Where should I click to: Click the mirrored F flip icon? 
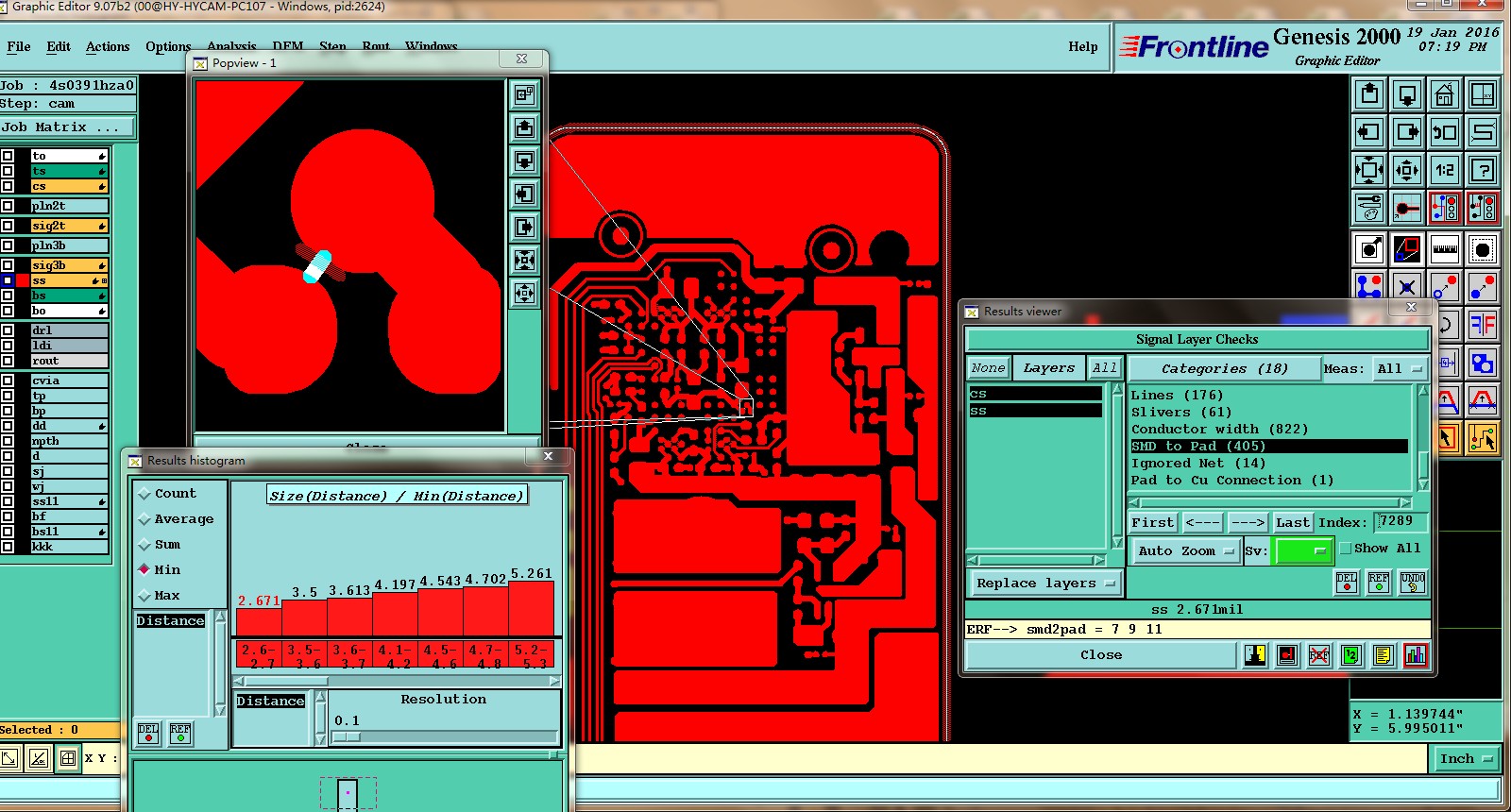[x=1483, y=326]
